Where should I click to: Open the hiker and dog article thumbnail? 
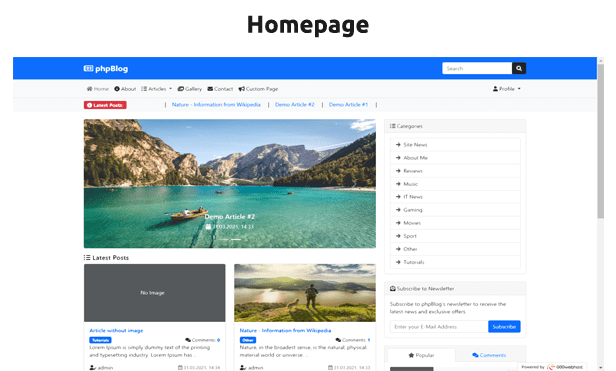click(x=305, y=293)
